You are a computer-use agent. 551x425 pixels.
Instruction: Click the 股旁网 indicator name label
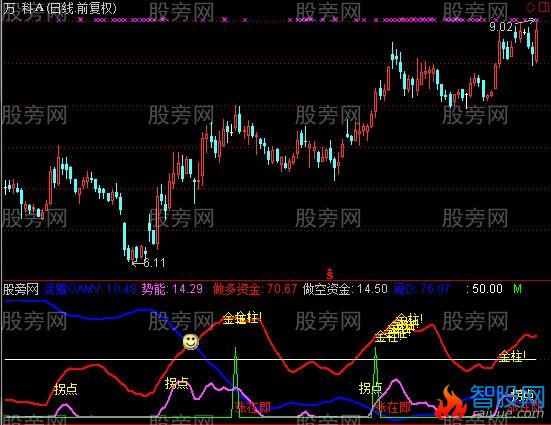click(x=21, y=289)
